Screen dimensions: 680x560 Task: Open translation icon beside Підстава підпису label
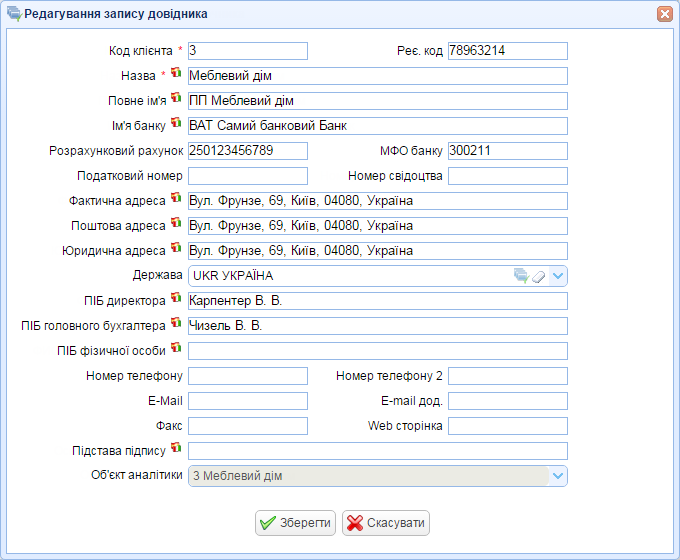pos(176,448)
